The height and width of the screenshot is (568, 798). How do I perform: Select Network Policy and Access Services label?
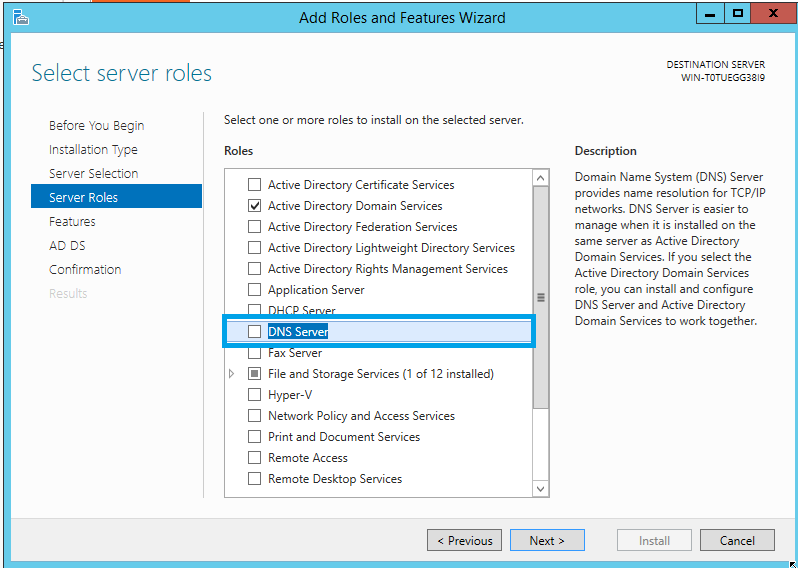tap(361, 416)
